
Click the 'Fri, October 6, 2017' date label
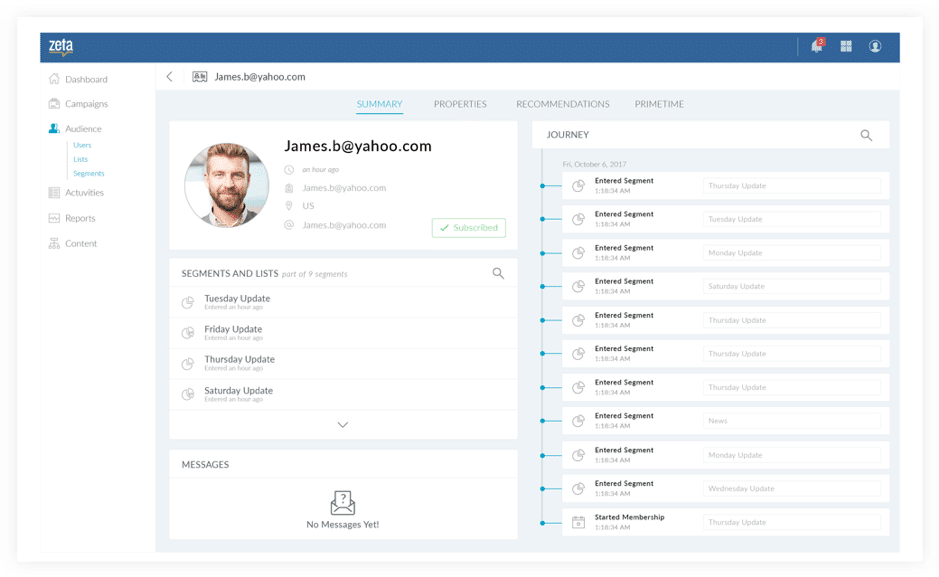(x=594, y=164)
